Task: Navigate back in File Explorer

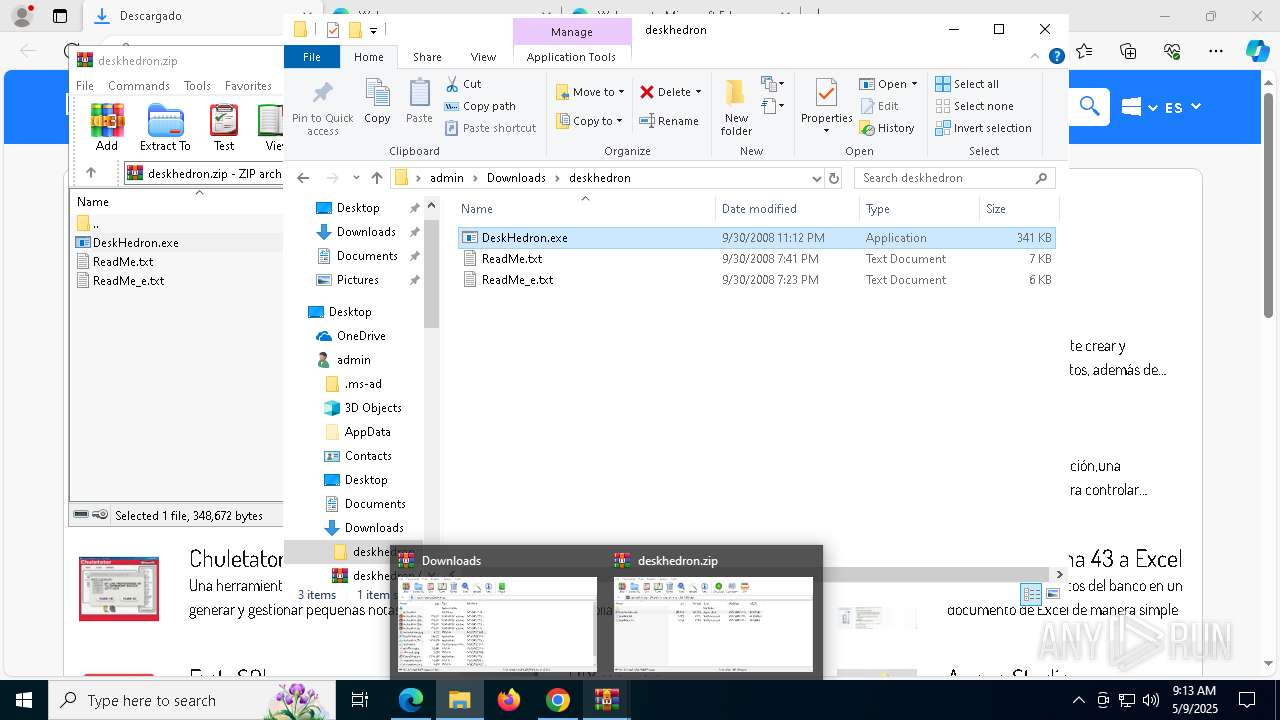Action: point(303,178)
